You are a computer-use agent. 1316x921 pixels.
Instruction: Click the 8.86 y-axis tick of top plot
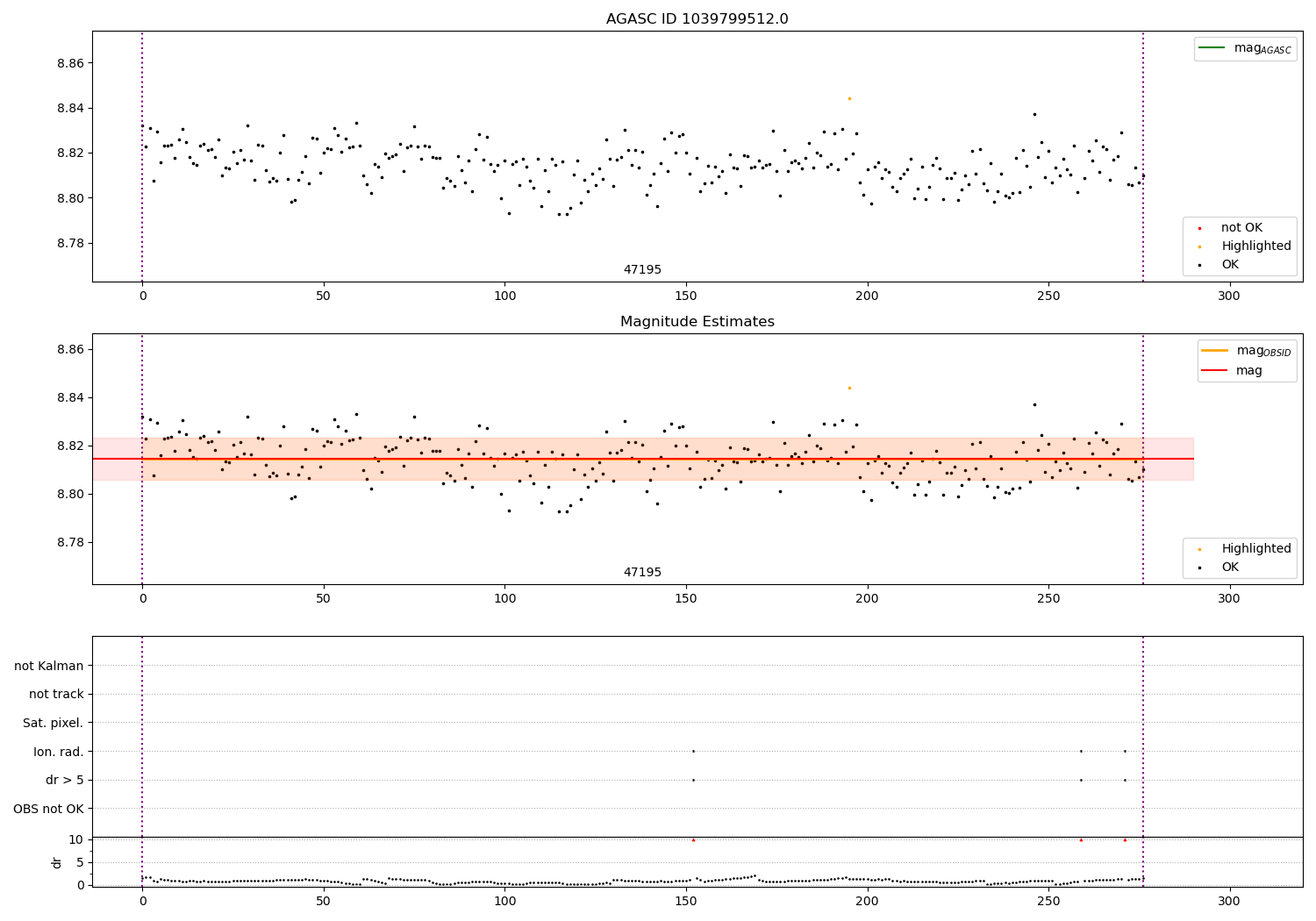tap(72, 63)
